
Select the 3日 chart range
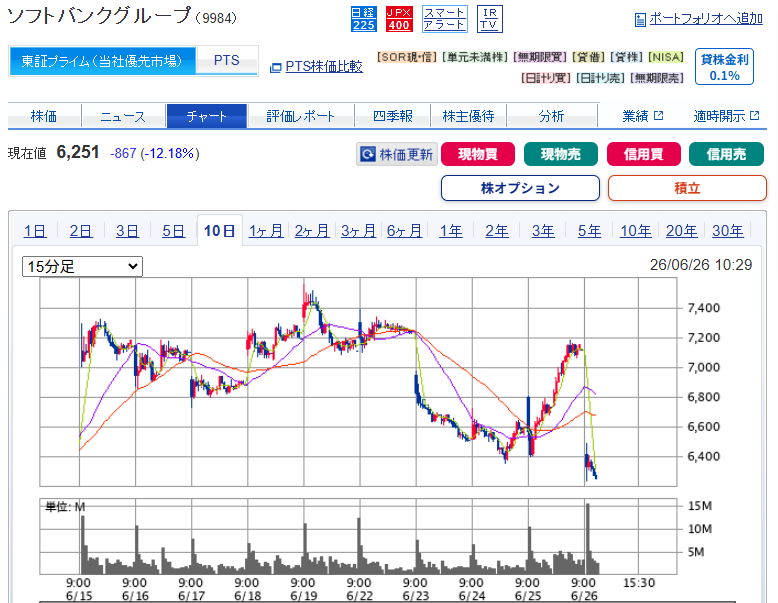click(x=127, y=231)
